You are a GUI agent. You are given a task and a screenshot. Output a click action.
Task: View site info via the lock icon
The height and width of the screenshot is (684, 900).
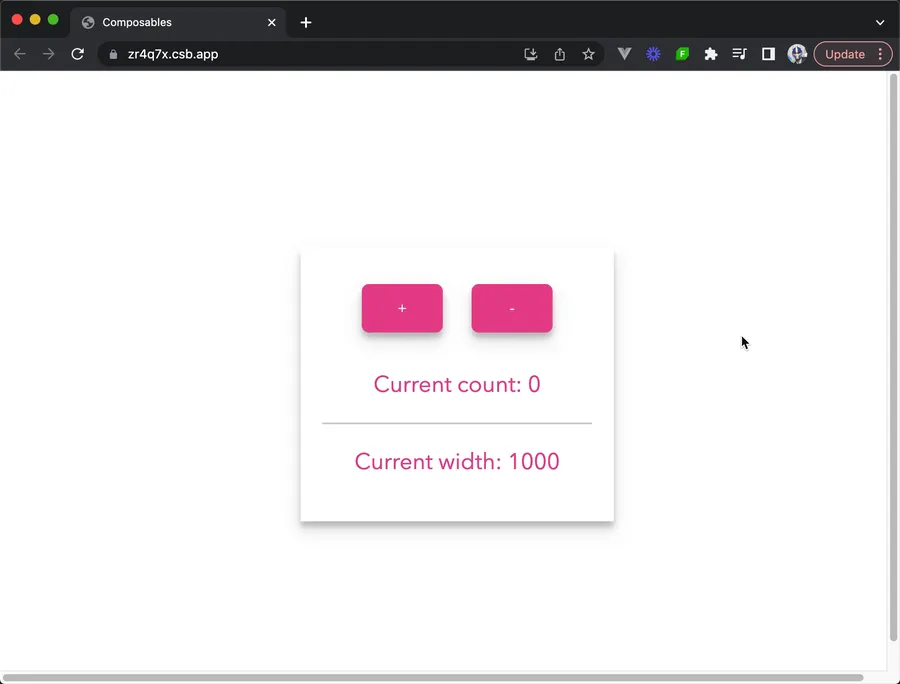click(113, 54)
